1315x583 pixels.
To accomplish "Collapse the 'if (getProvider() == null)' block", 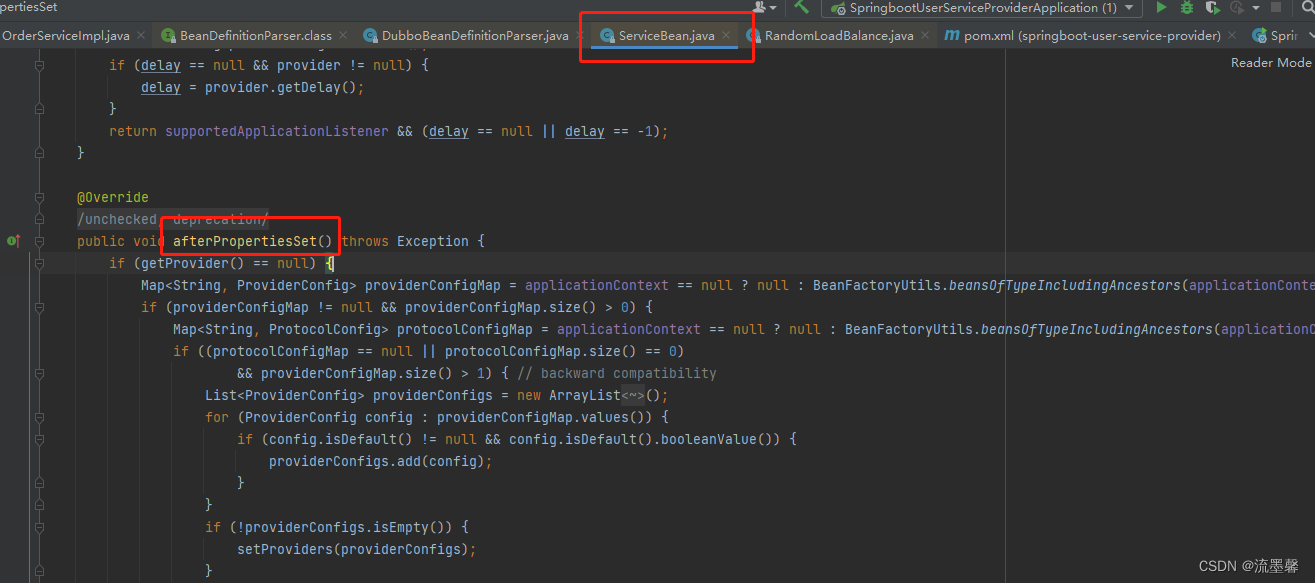I will tap(39, 263).
